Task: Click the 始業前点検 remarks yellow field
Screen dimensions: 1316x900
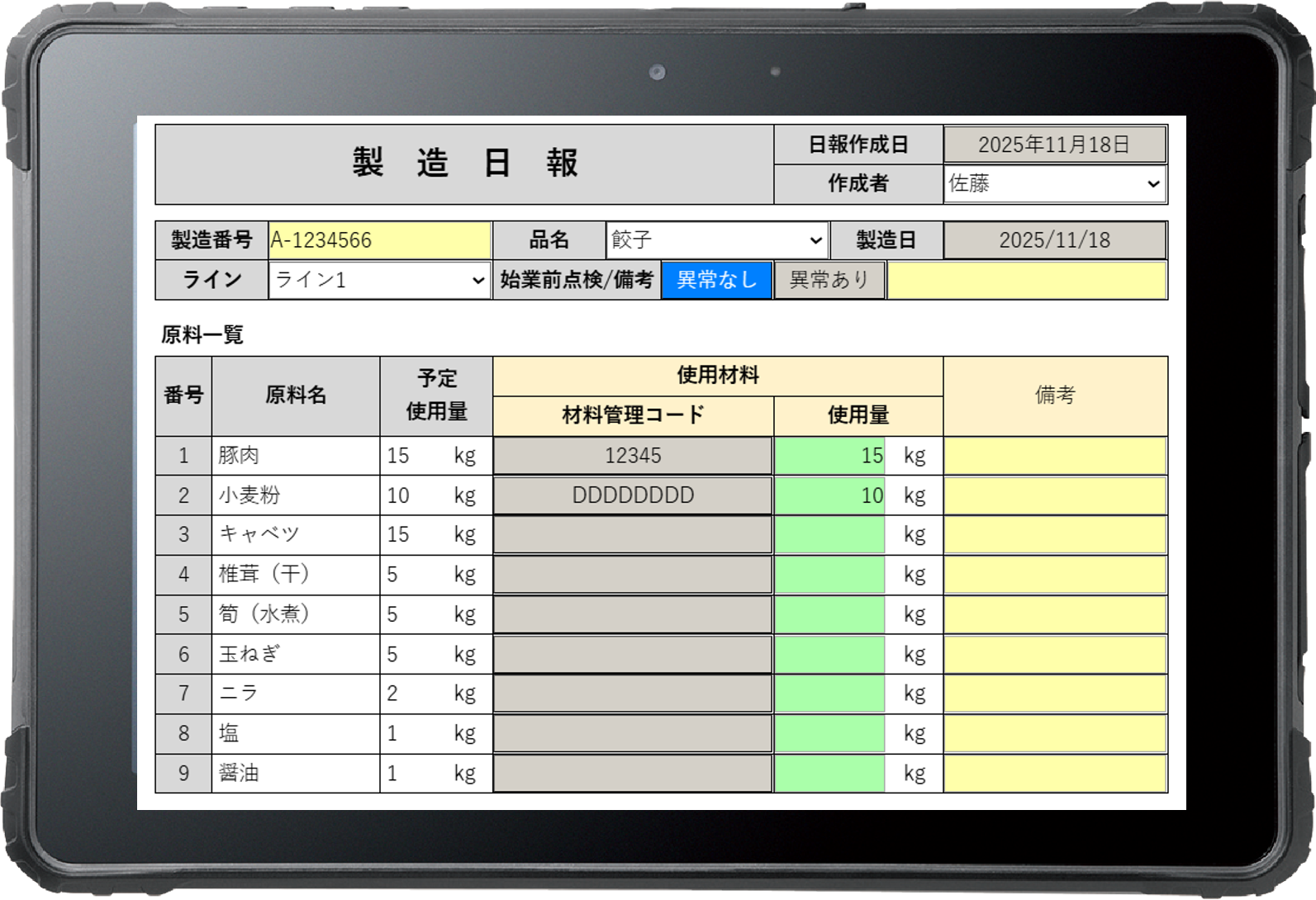Action: 1026,280
